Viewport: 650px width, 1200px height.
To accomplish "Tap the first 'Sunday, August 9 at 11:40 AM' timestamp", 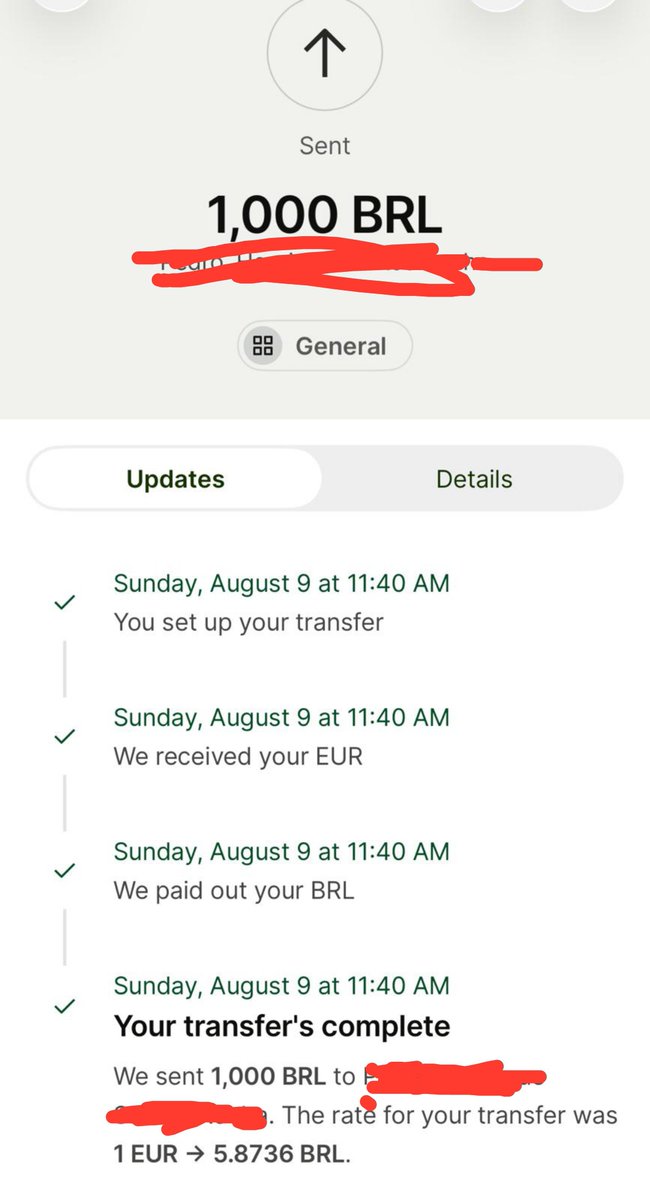I will (282, 583).
